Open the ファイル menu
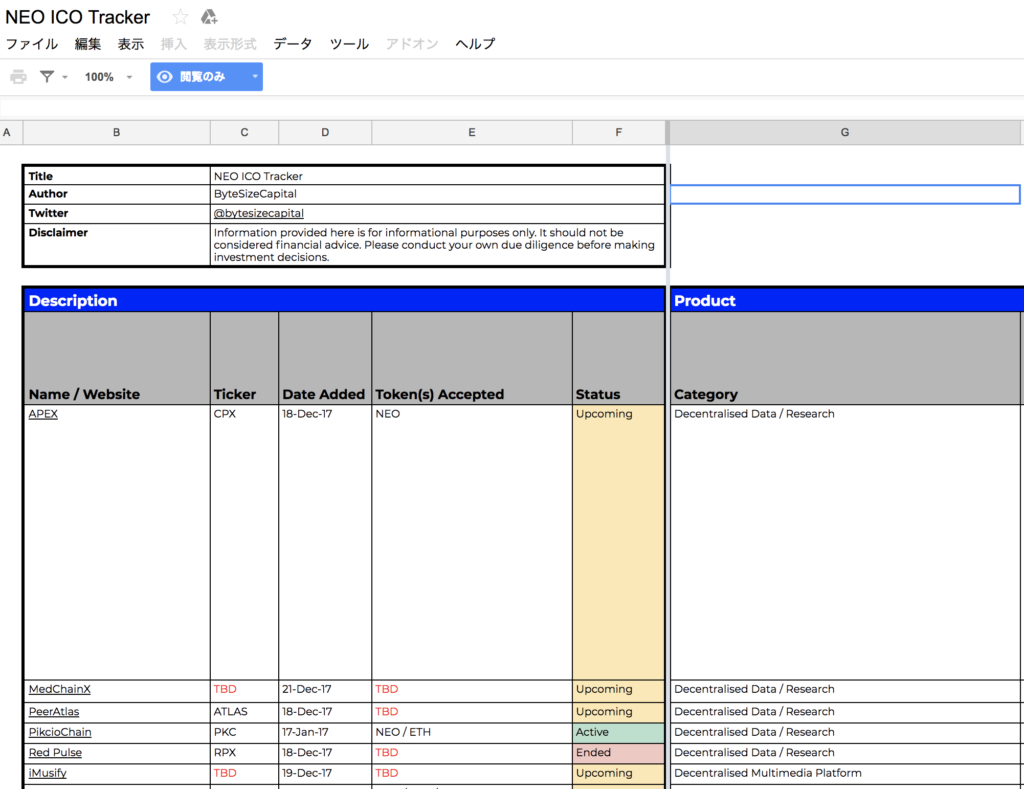The image size is (1024, 789). (31, 44)
